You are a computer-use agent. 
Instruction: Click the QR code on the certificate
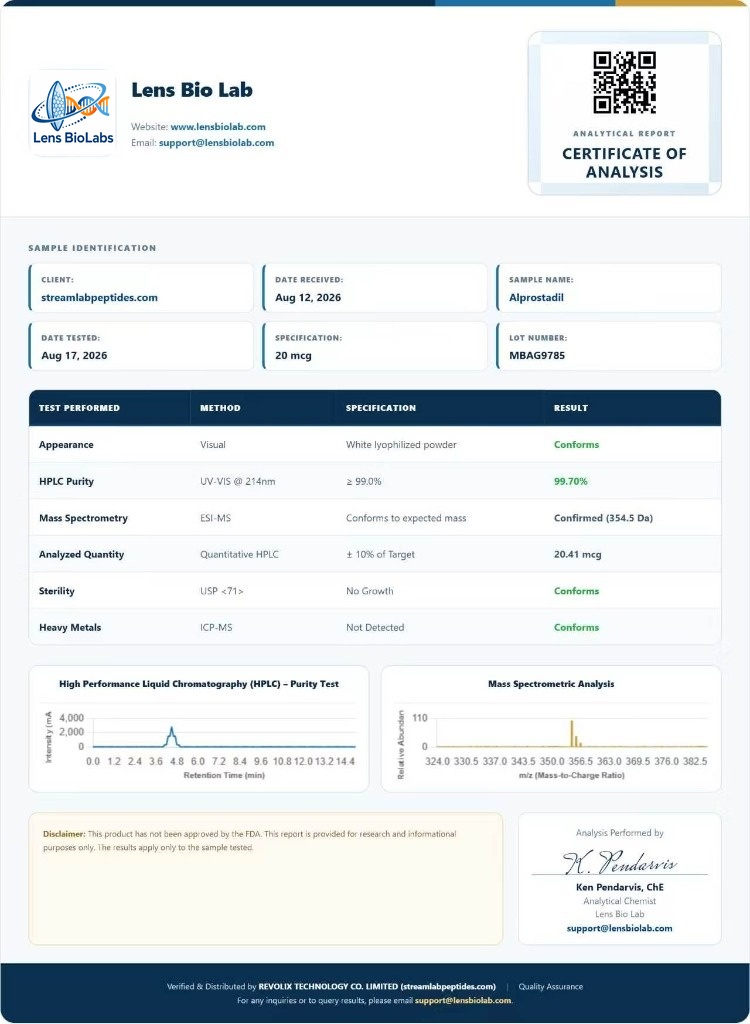click(x=624, y=83)
